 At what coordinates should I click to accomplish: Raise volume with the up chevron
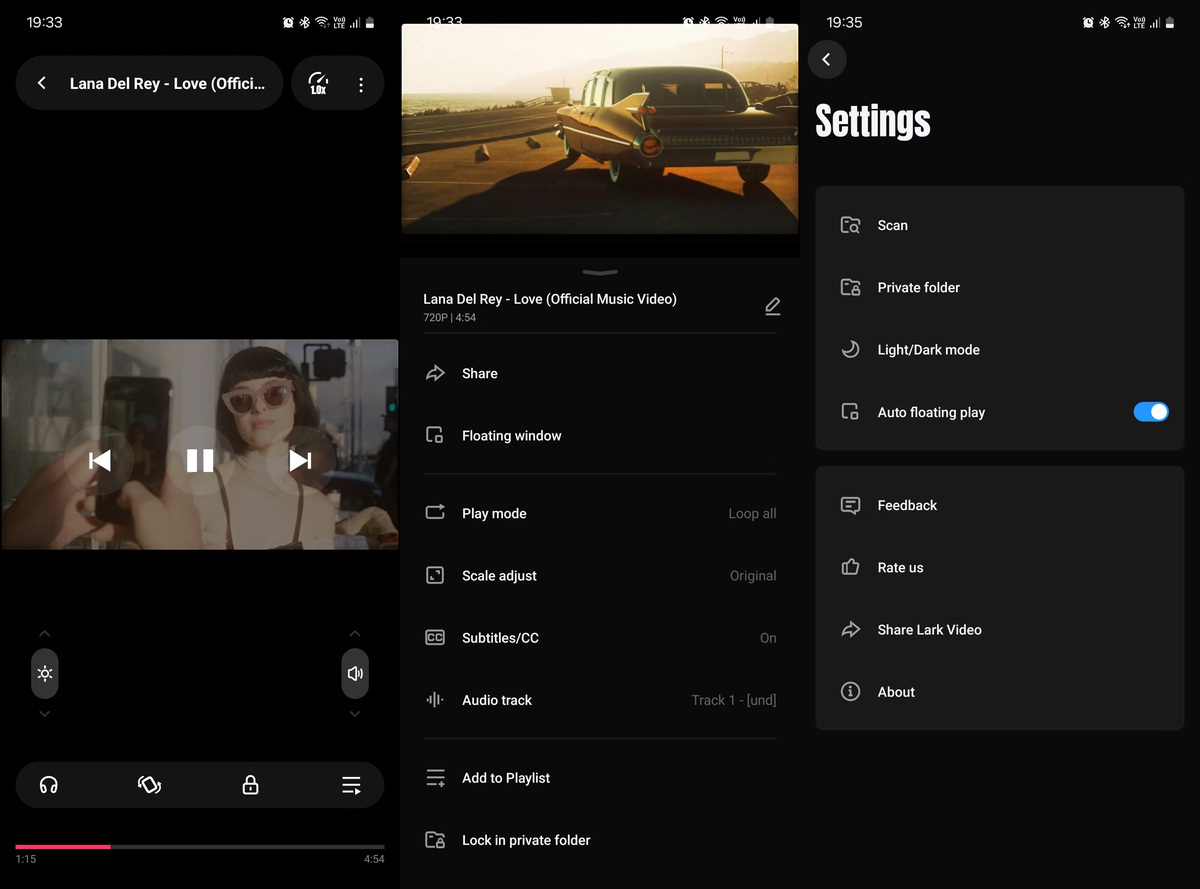355,634
